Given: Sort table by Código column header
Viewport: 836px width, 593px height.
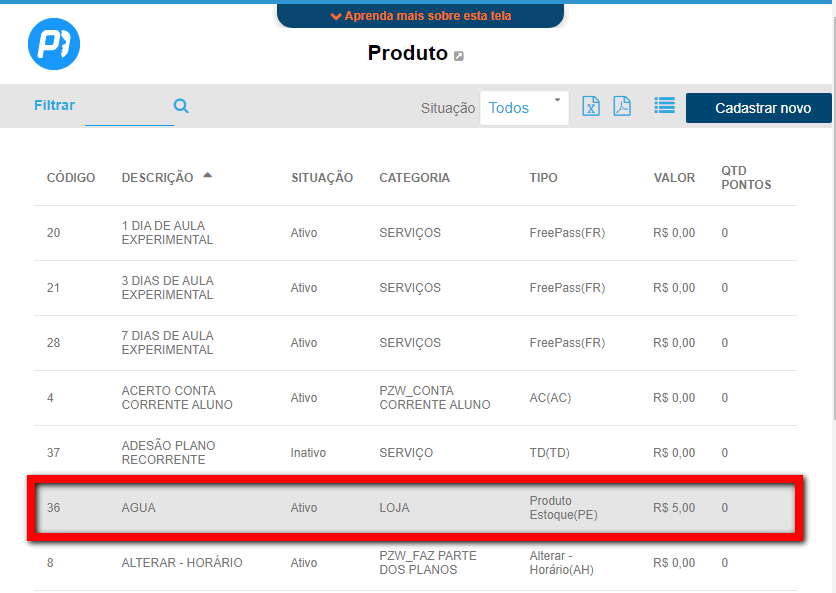Looking at the screenshot, I should point(71,178).
